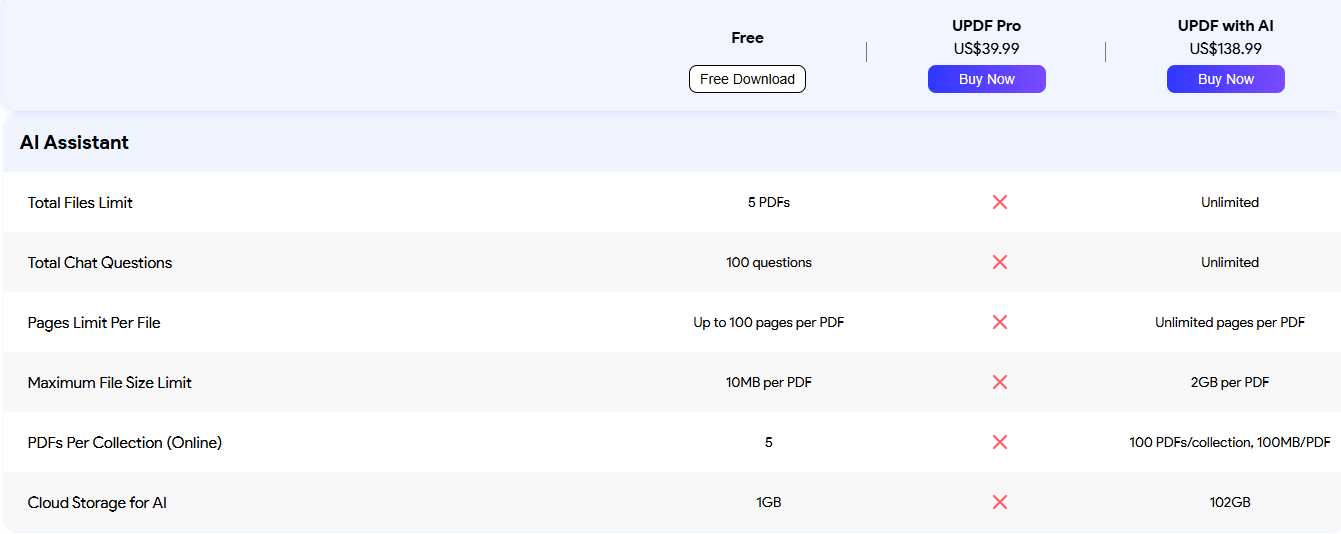This screenshot has height=534, width=1341.
Task: Click the 10MB per PDF cell
Action: pos(769,382)
